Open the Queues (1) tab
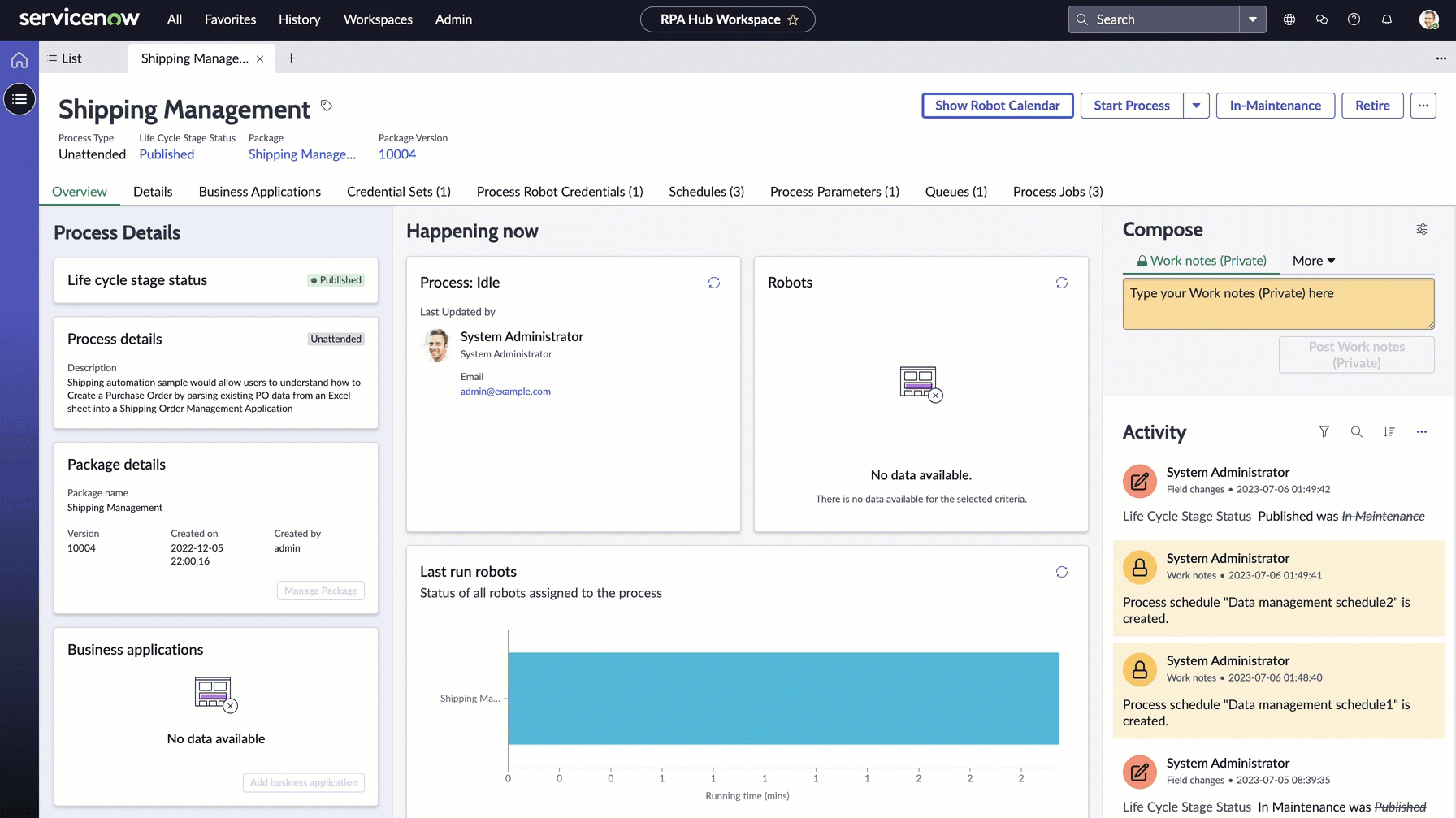The image size is (1456, 818). pos(956,192)
